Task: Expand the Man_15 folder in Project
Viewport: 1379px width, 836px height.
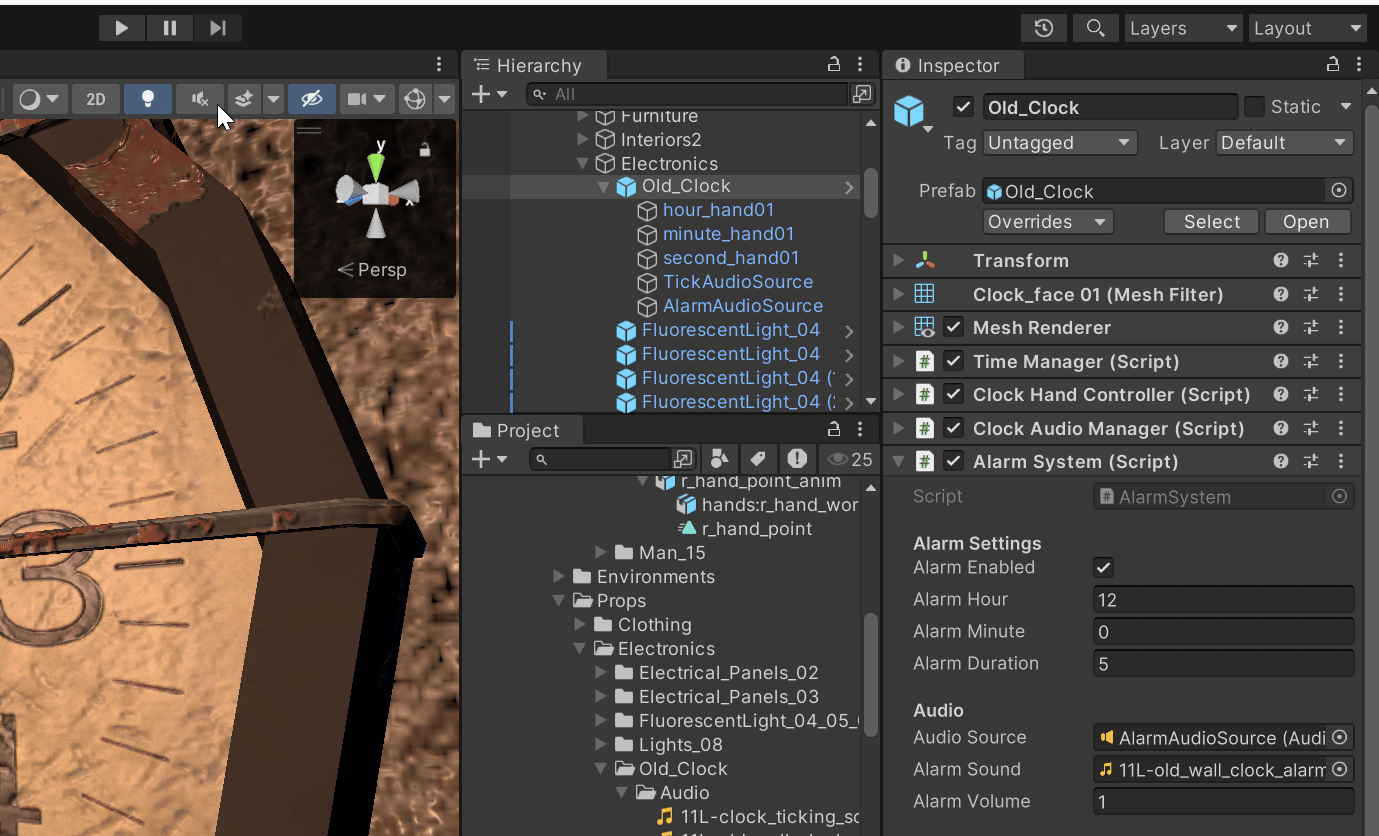Action: [601, 553]
